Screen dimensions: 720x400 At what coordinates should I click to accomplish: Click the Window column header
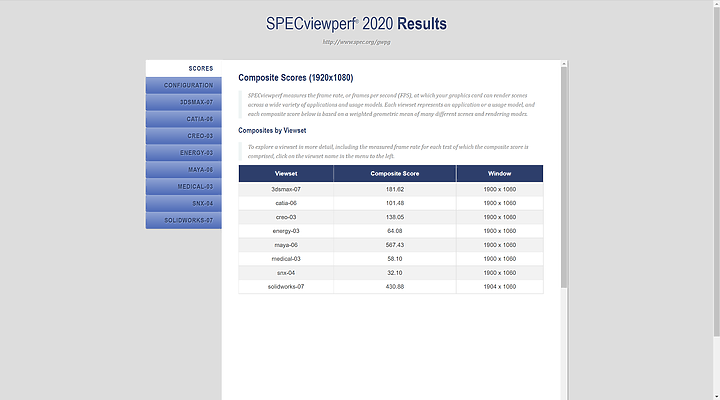point(500,174)
